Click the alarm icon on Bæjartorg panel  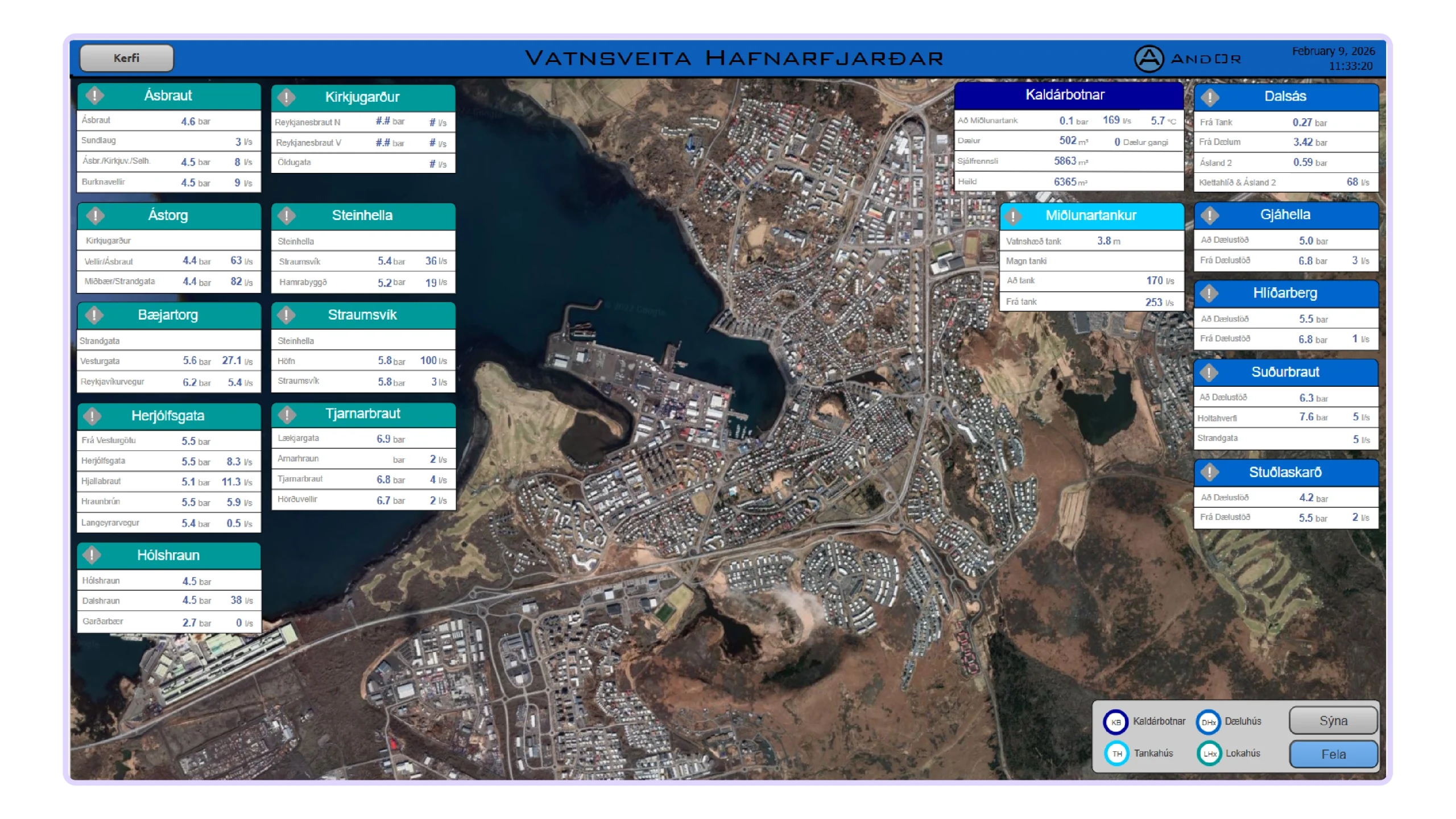pyautogui.click(x=94, y=315)
